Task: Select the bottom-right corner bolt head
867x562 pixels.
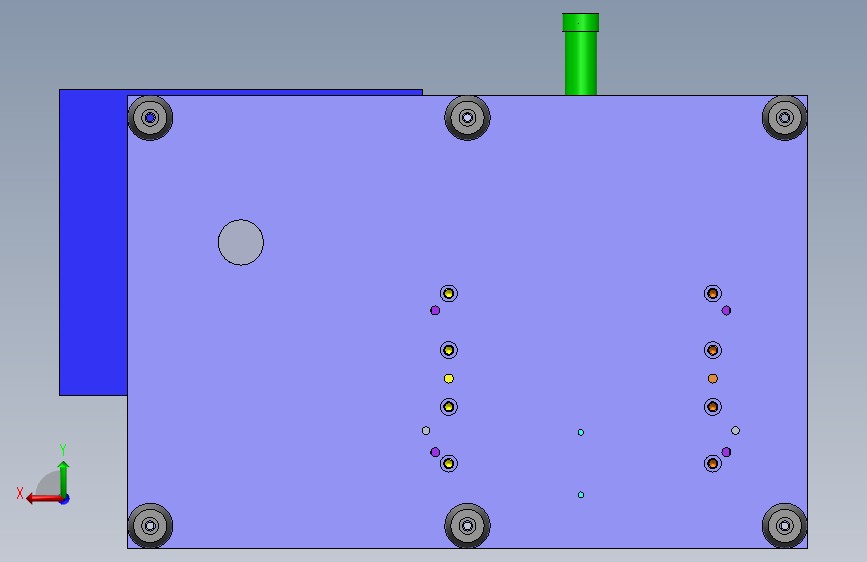Action: pyautogui.click(x=784, y=525)
